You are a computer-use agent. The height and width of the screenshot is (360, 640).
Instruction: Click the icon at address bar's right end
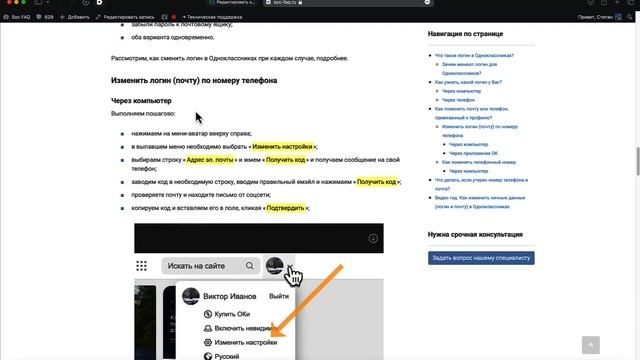coord(427,2)
